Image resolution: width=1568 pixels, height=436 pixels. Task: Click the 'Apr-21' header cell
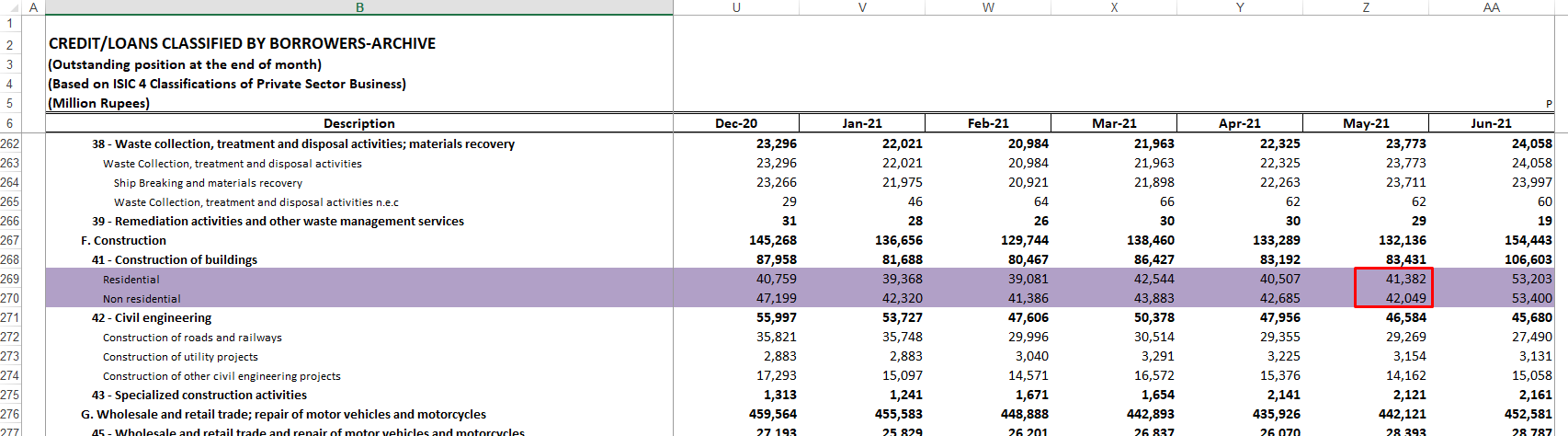coord(1240,123)
